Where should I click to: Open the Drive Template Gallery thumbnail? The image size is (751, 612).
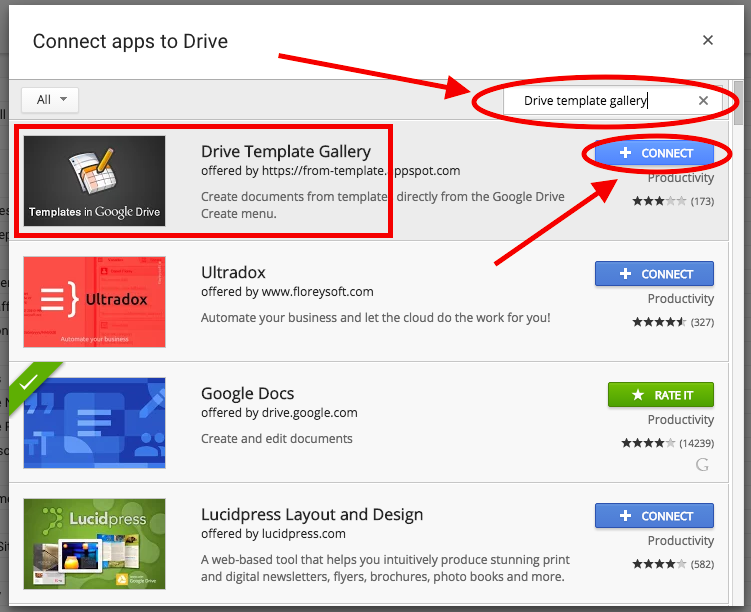[94, 181]
